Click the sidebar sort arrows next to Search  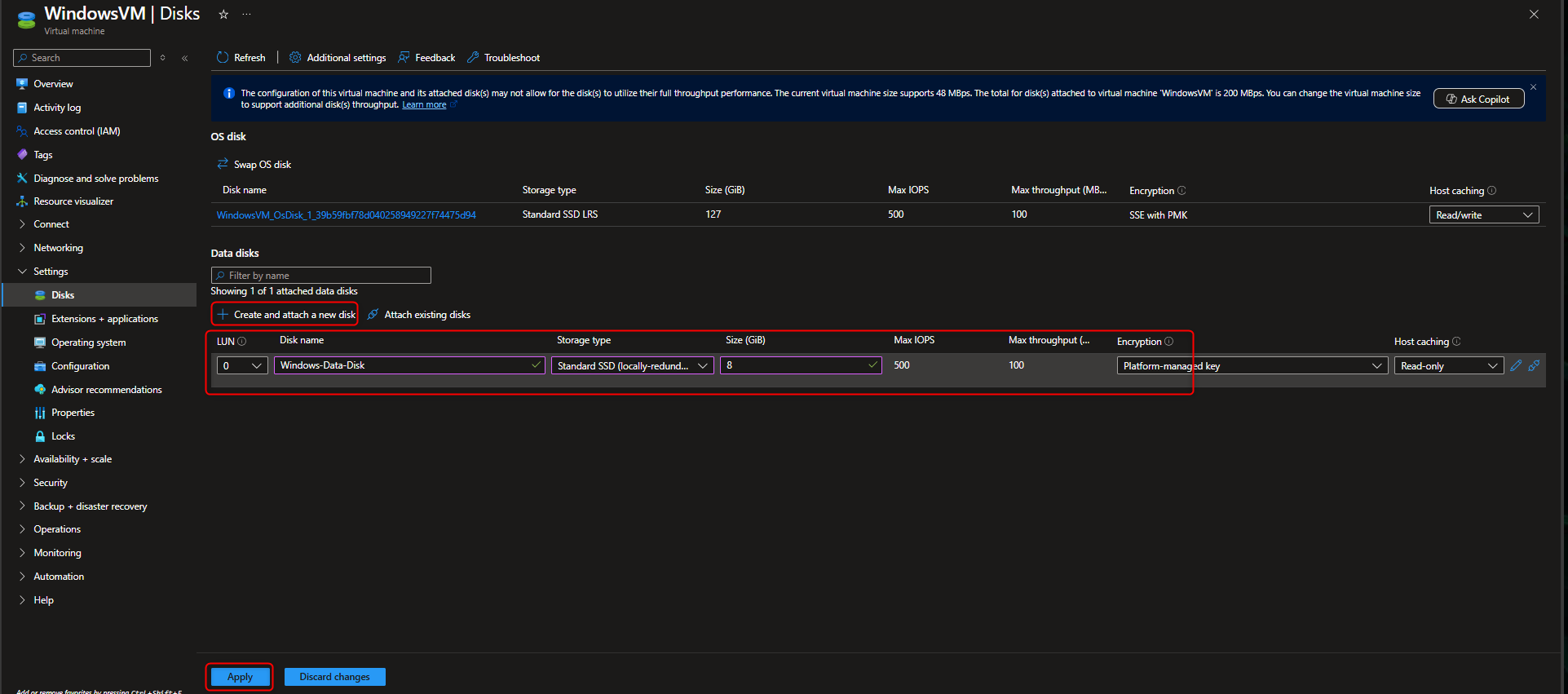tap(163, 58)
